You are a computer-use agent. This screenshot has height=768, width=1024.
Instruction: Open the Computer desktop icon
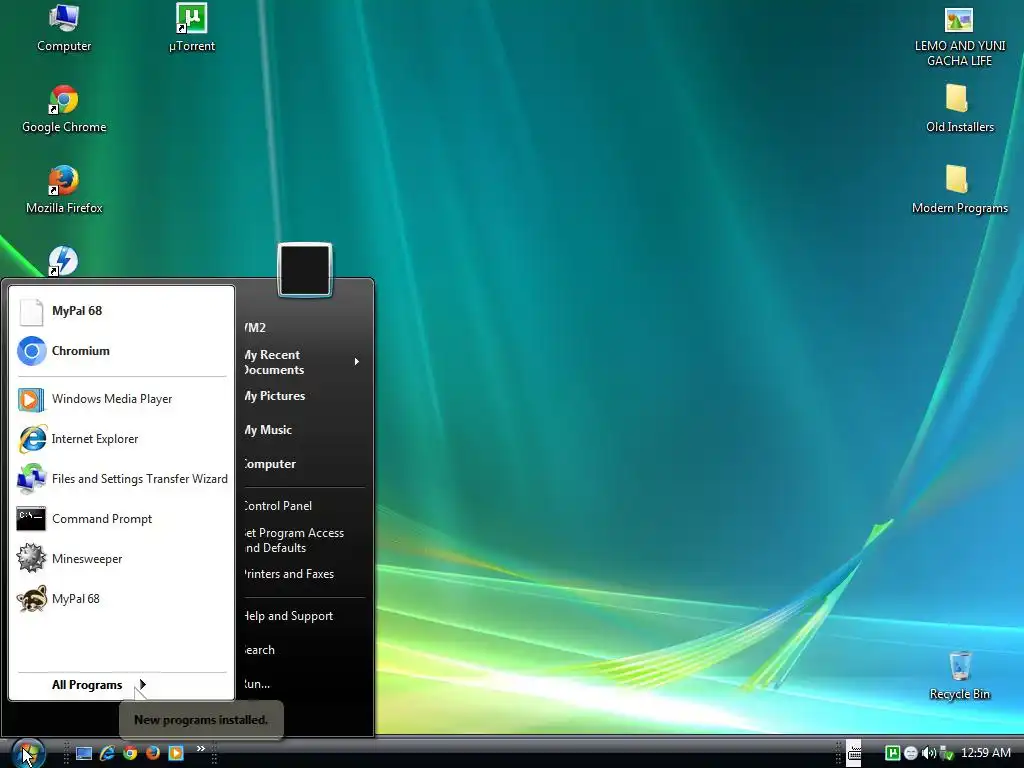tap(64, 29)
